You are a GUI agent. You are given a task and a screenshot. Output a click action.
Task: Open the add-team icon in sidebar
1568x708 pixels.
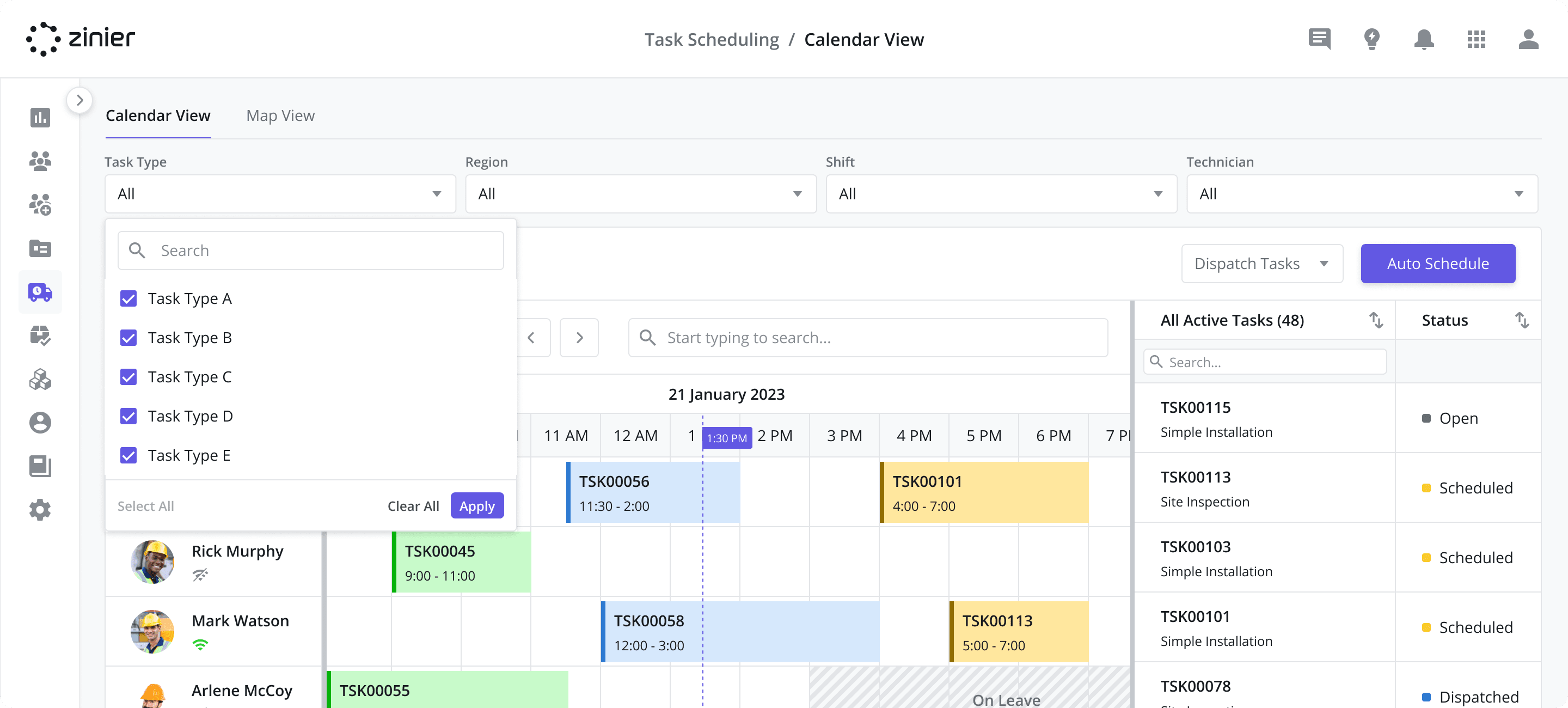click(40, 205)
